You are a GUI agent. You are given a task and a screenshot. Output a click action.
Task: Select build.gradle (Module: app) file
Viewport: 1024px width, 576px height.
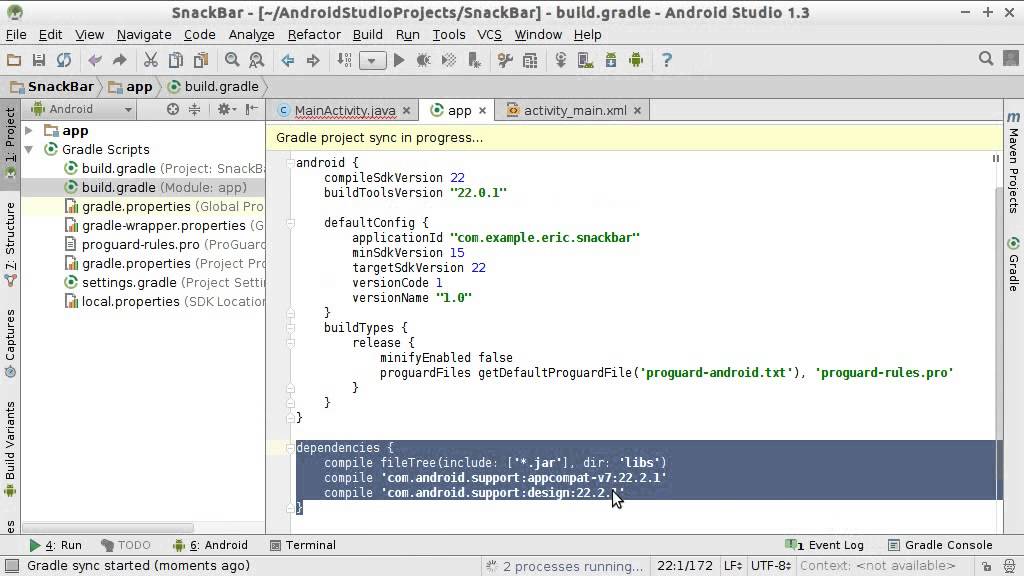point(155,187)
